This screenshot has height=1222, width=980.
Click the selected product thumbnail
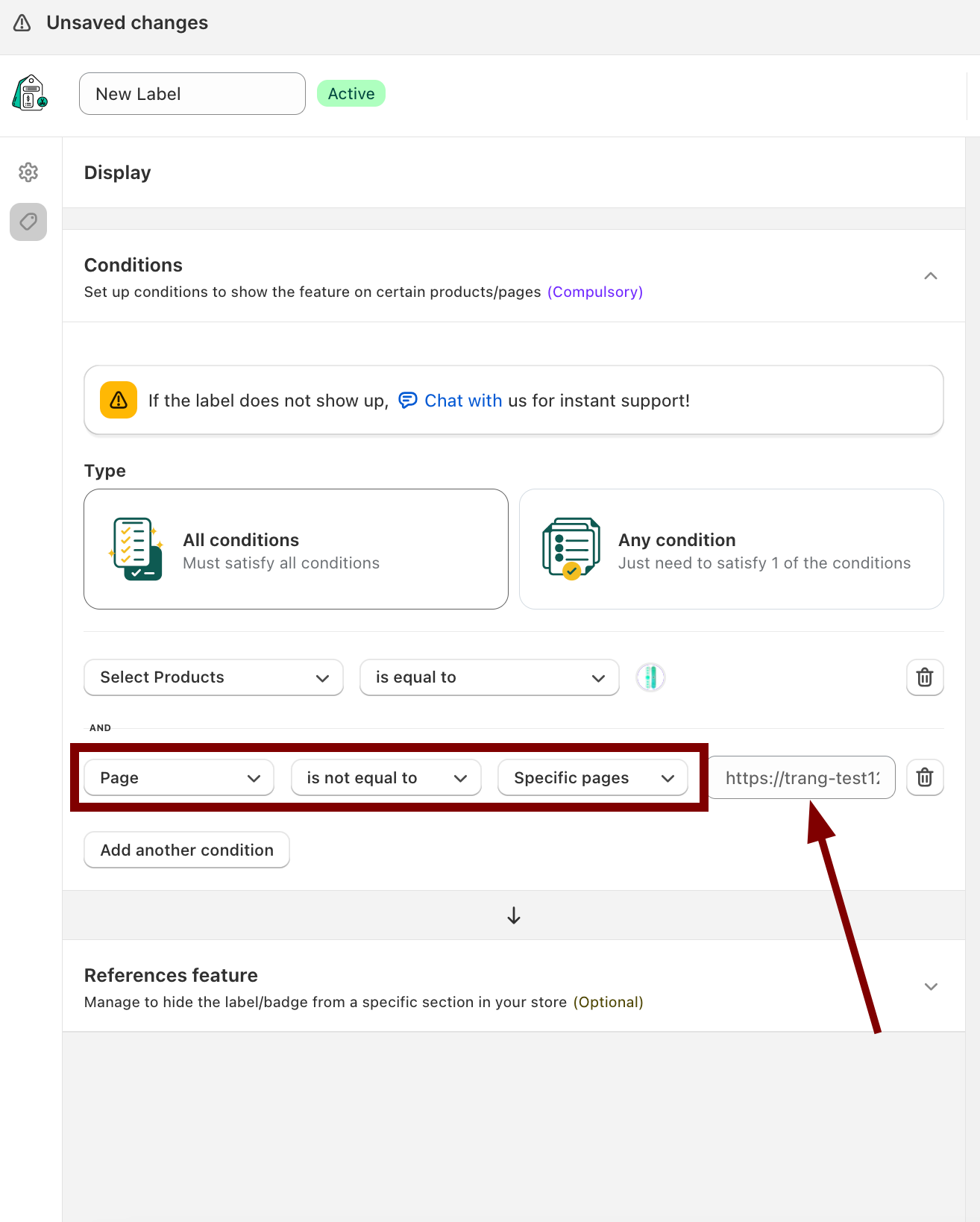pos(650,677)
